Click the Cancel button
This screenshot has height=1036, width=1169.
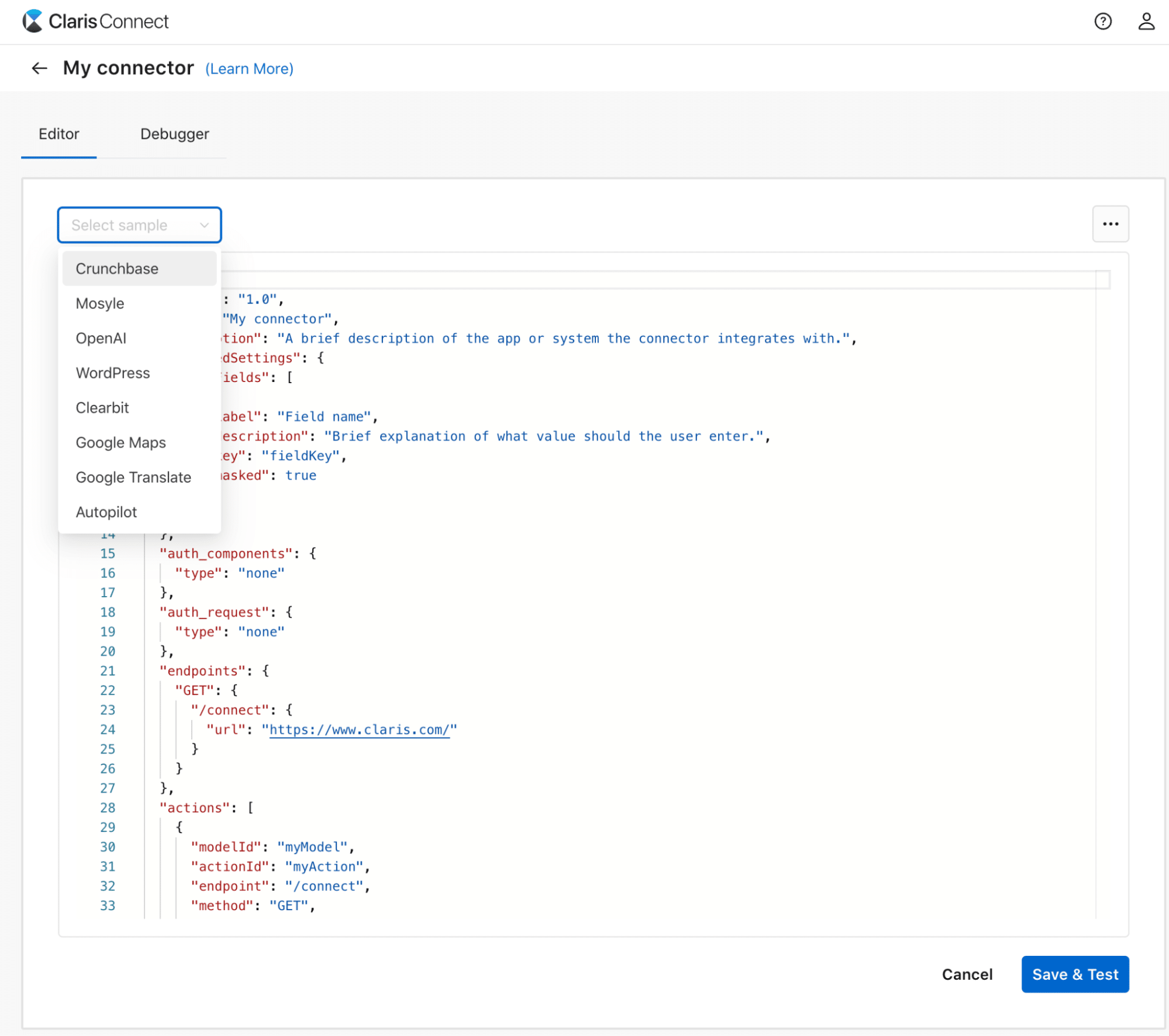point(967,975)
